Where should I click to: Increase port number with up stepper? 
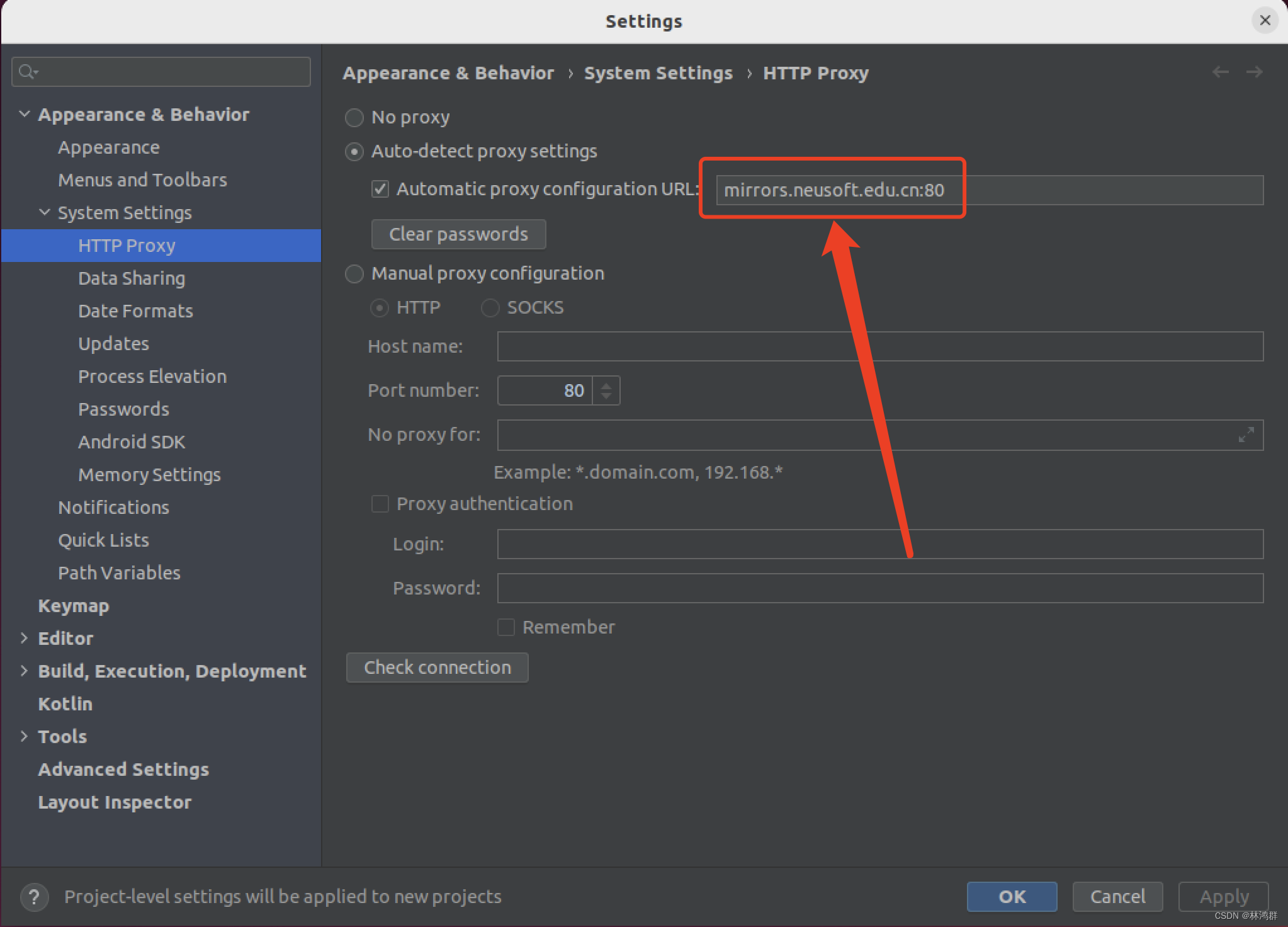[x=606, y=385]
